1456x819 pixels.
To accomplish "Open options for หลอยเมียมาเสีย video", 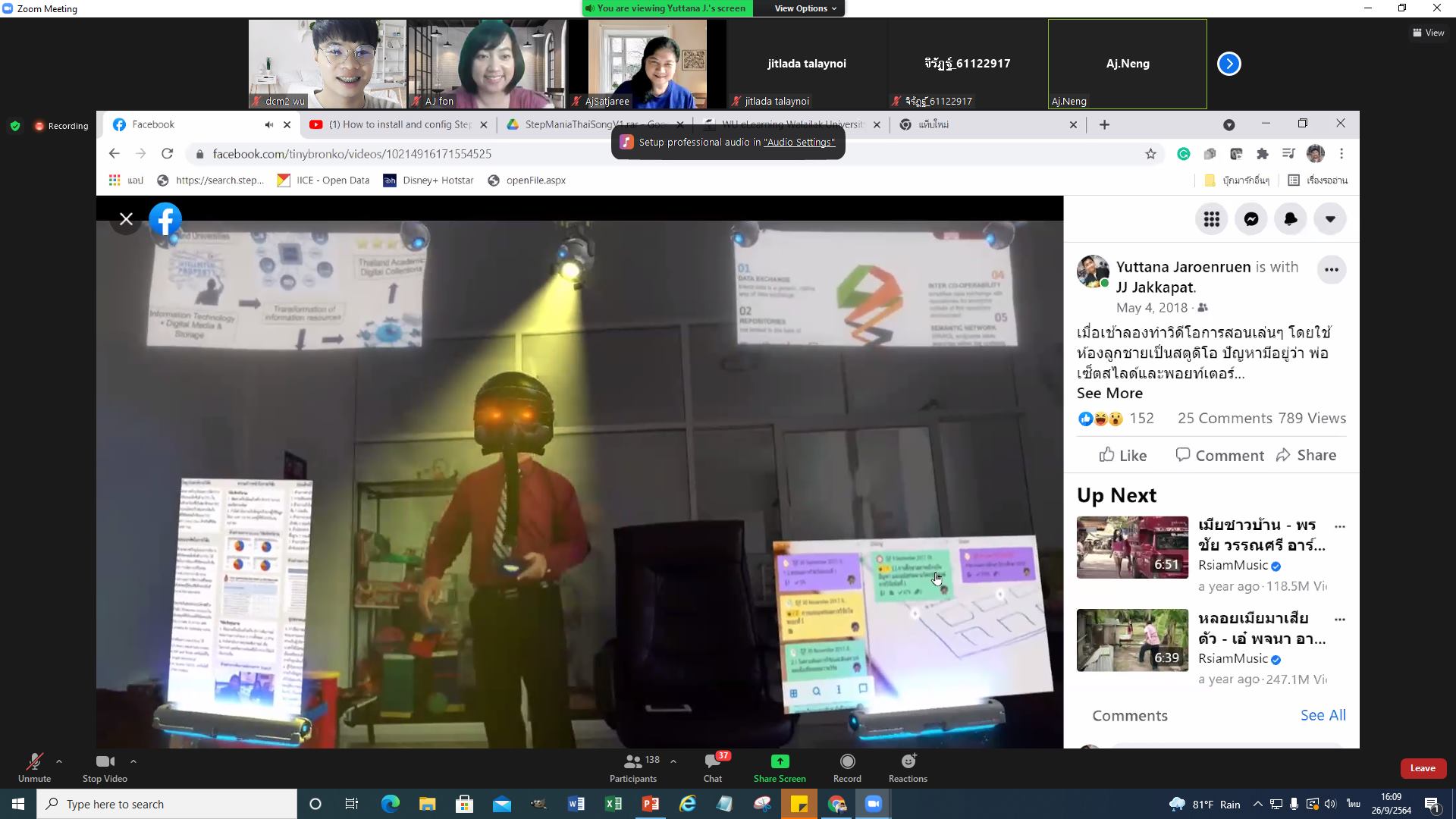I will [x=1340, y=620].
